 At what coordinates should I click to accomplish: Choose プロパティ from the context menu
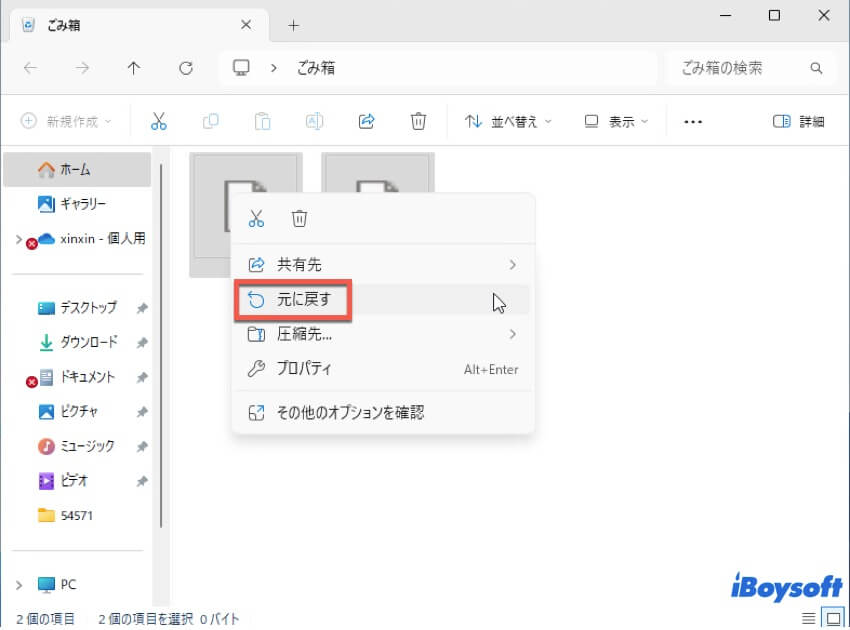[x=304, y=369]
